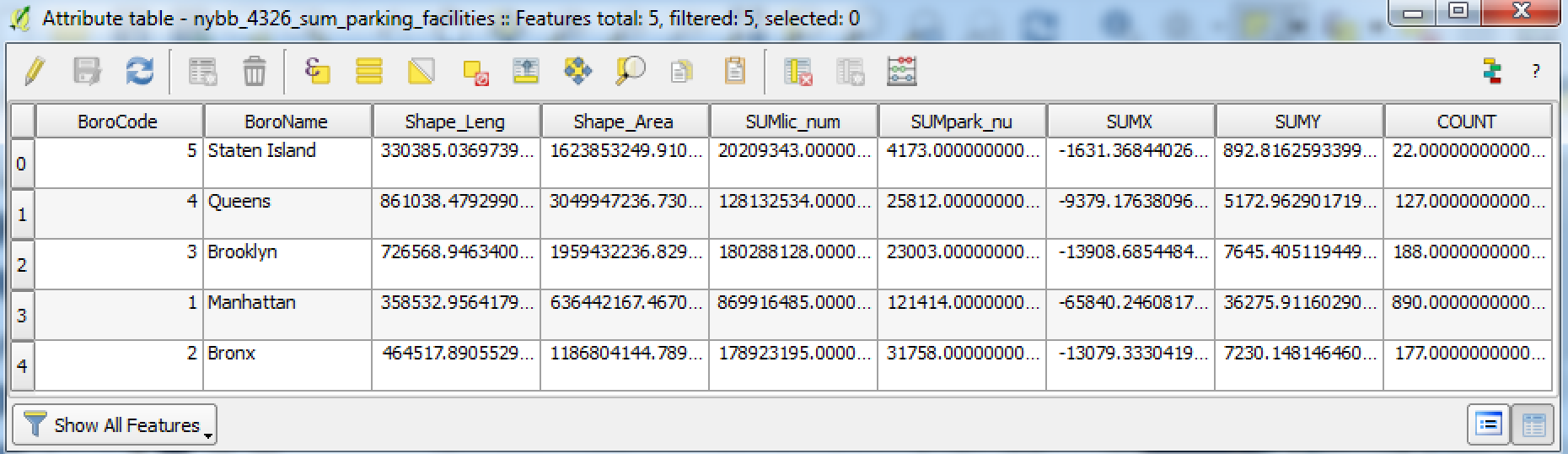
Task: Open help with question mark icon
Action: point(1535,72)
